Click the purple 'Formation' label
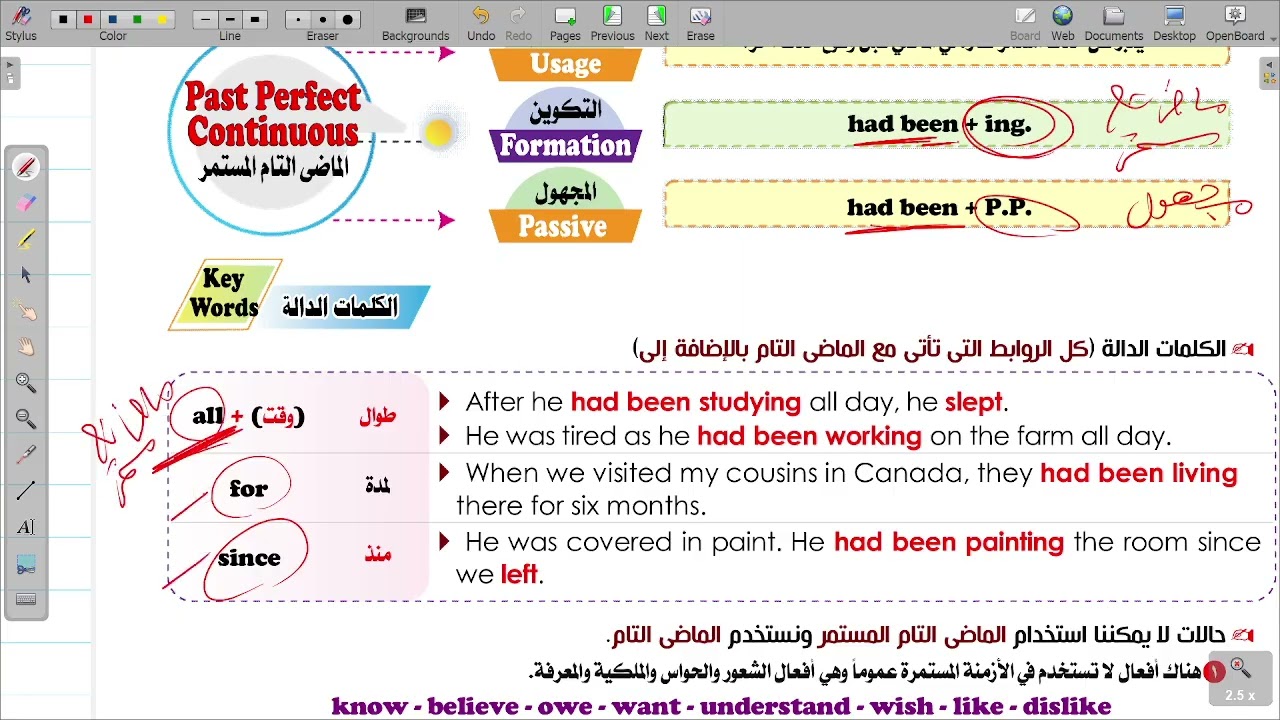 pyautogui.click(x=565, y=146)
